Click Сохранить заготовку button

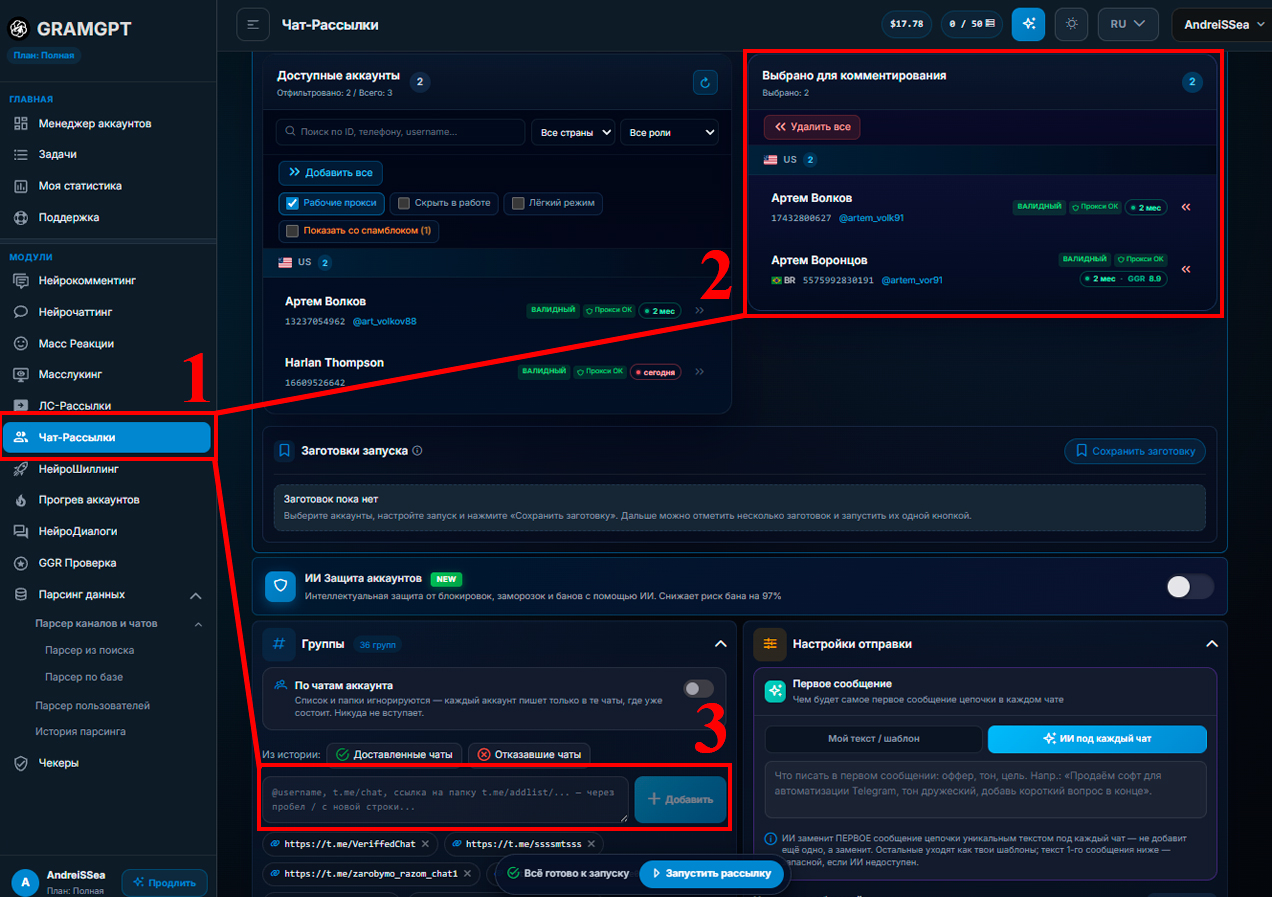(x=1135, y=451)
